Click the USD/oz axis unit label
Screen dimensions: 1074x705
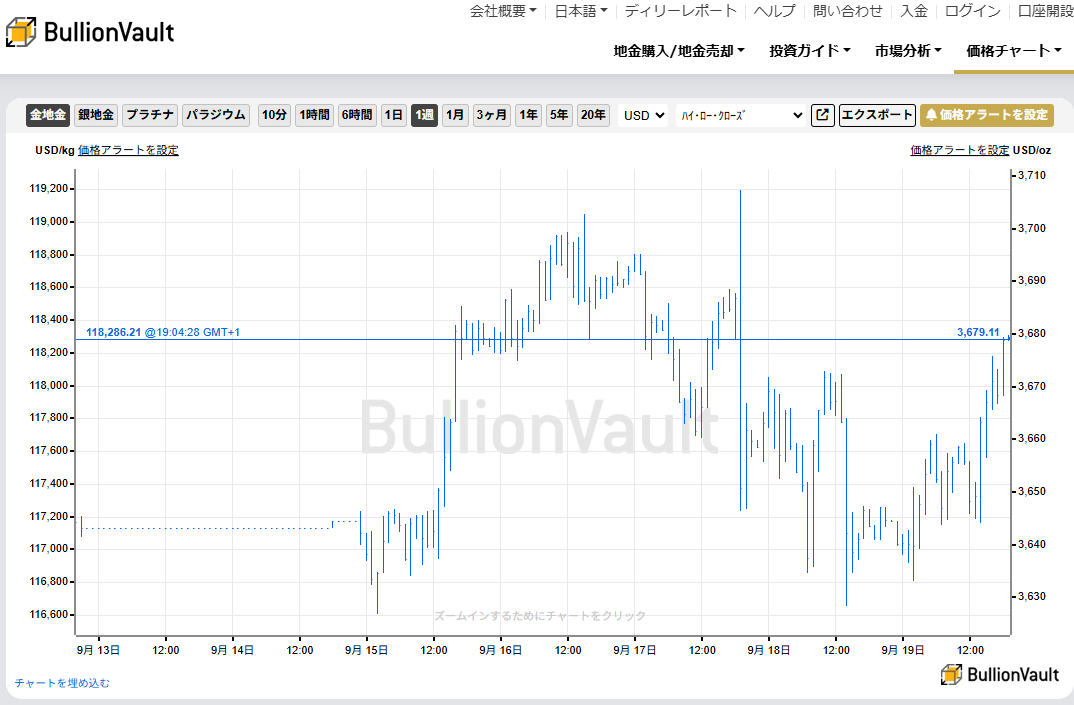(1032, 150)
